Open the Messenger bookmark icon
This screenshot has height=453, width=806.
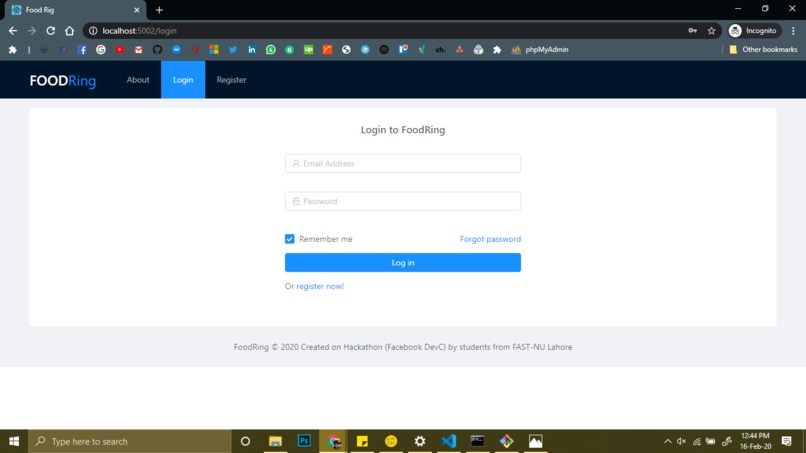[176, 50]
